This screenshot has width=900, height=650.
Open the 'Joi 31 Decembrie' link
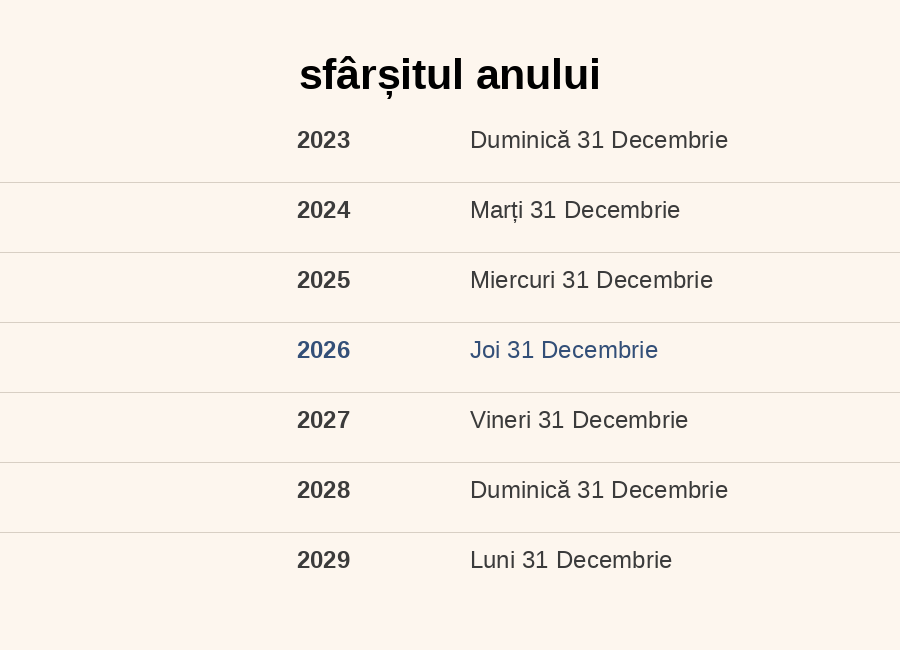[x=564, y=350]
